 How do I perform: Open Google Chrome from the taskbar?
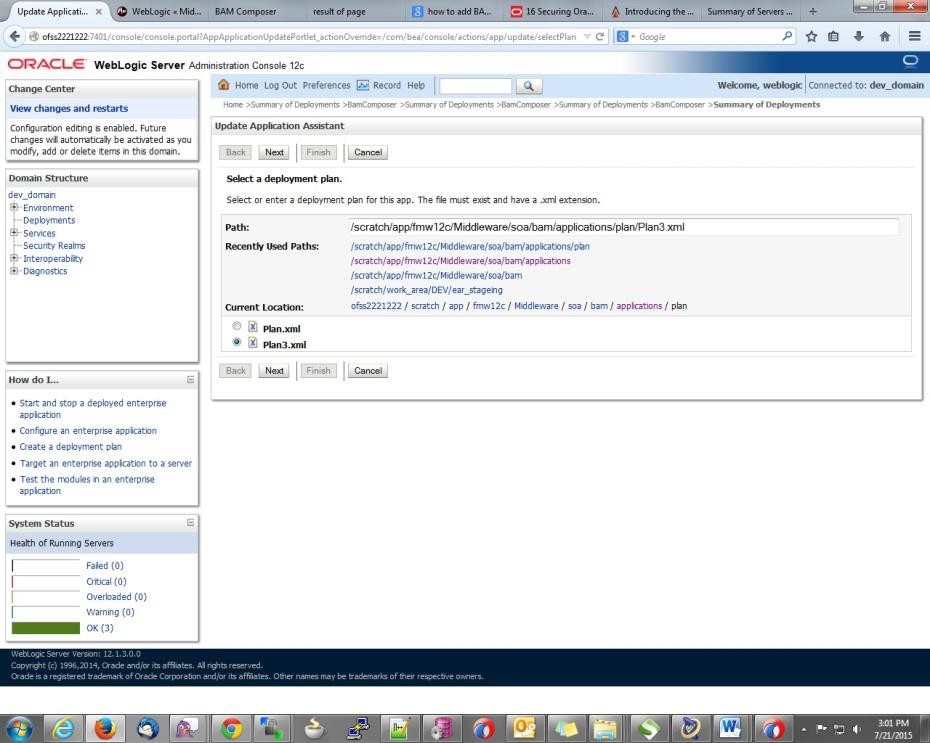tap(231, 728)
